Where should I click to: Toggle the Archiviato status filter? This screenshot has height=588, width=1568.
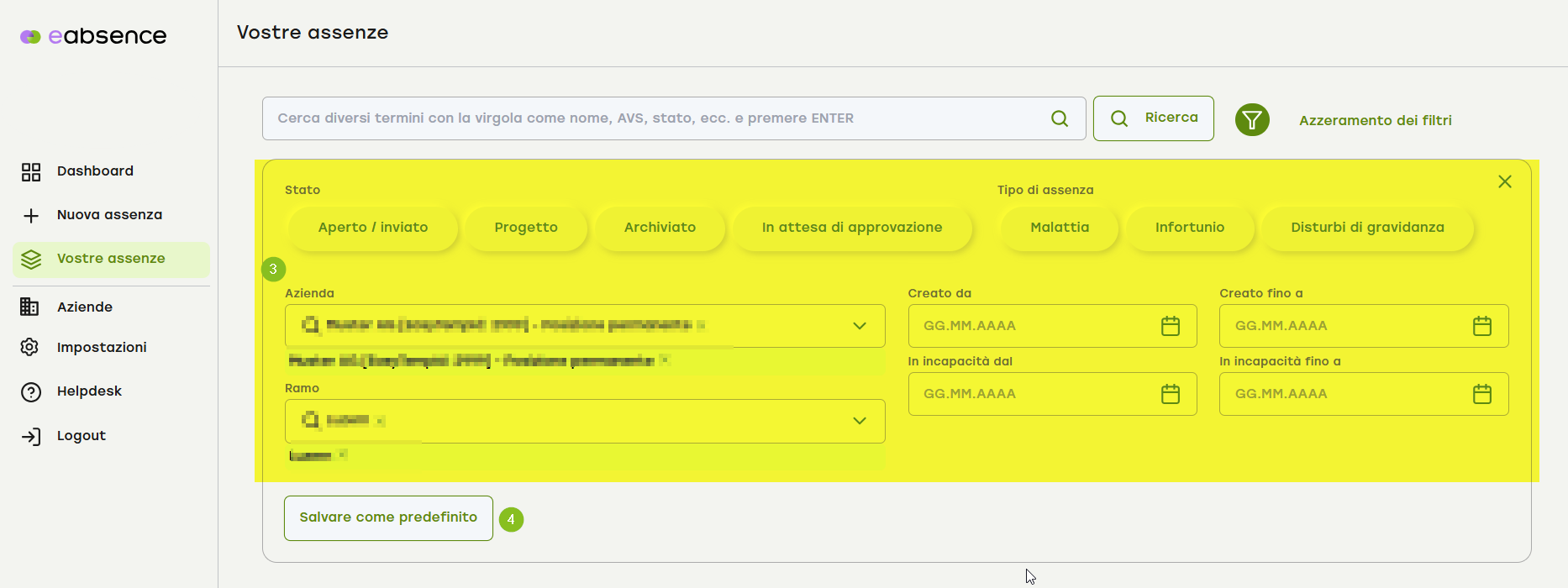coord(660,228)
